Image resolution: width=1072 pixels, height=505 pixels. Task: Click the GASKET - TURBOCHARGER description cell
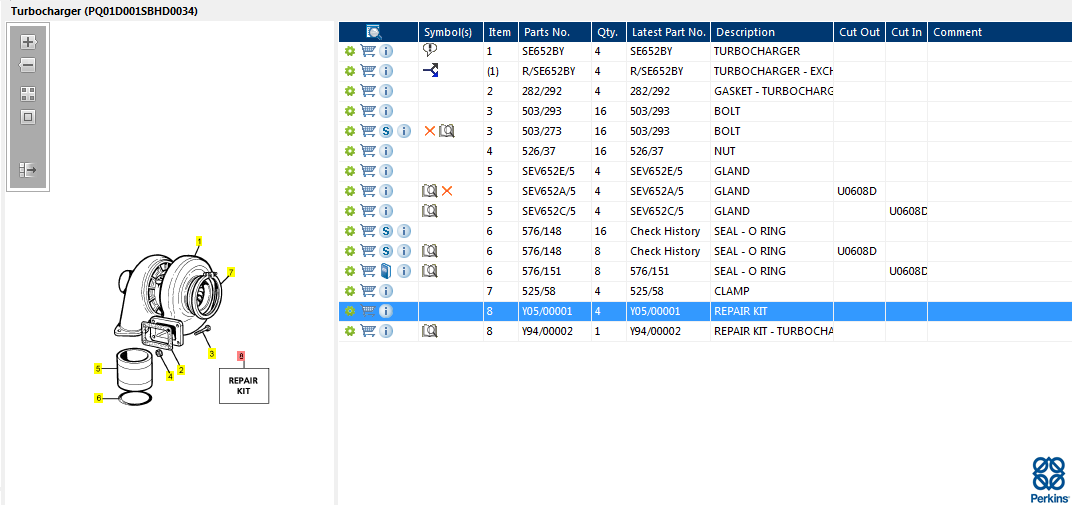(773, 91)
